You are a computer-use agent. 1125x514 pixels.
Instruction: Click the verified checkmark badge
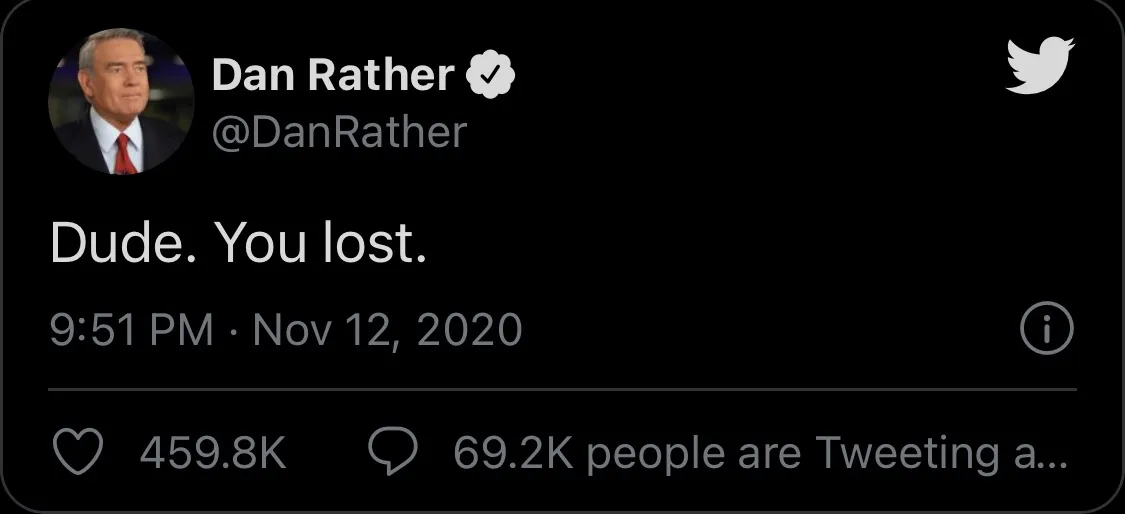[x=491, y=74]
